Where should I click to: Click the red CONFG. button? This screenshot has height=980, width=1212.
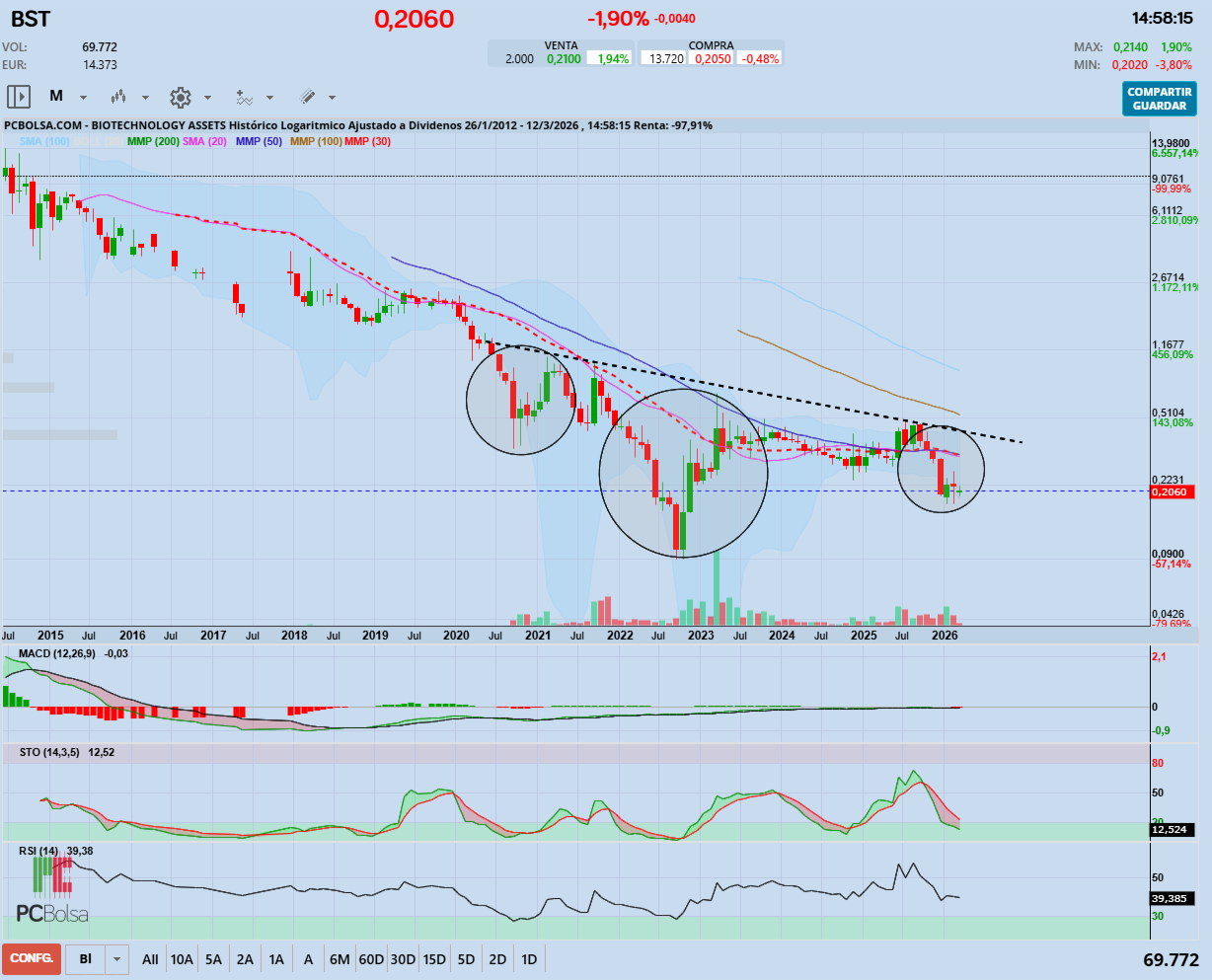[x=32, y=958]
